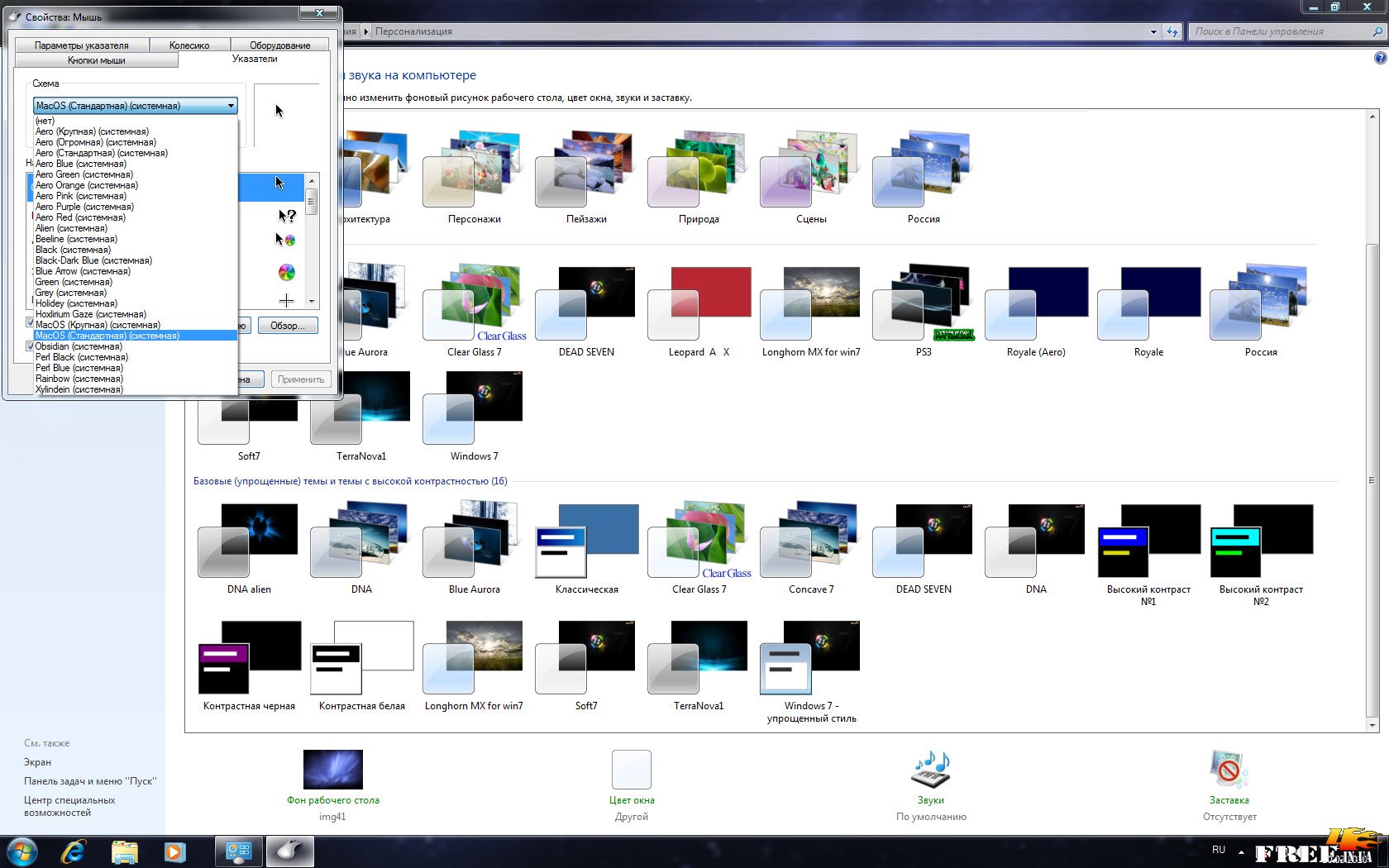Switch to Кнопки мыши tab
1389x868 pixels.
tap(97, 60)
